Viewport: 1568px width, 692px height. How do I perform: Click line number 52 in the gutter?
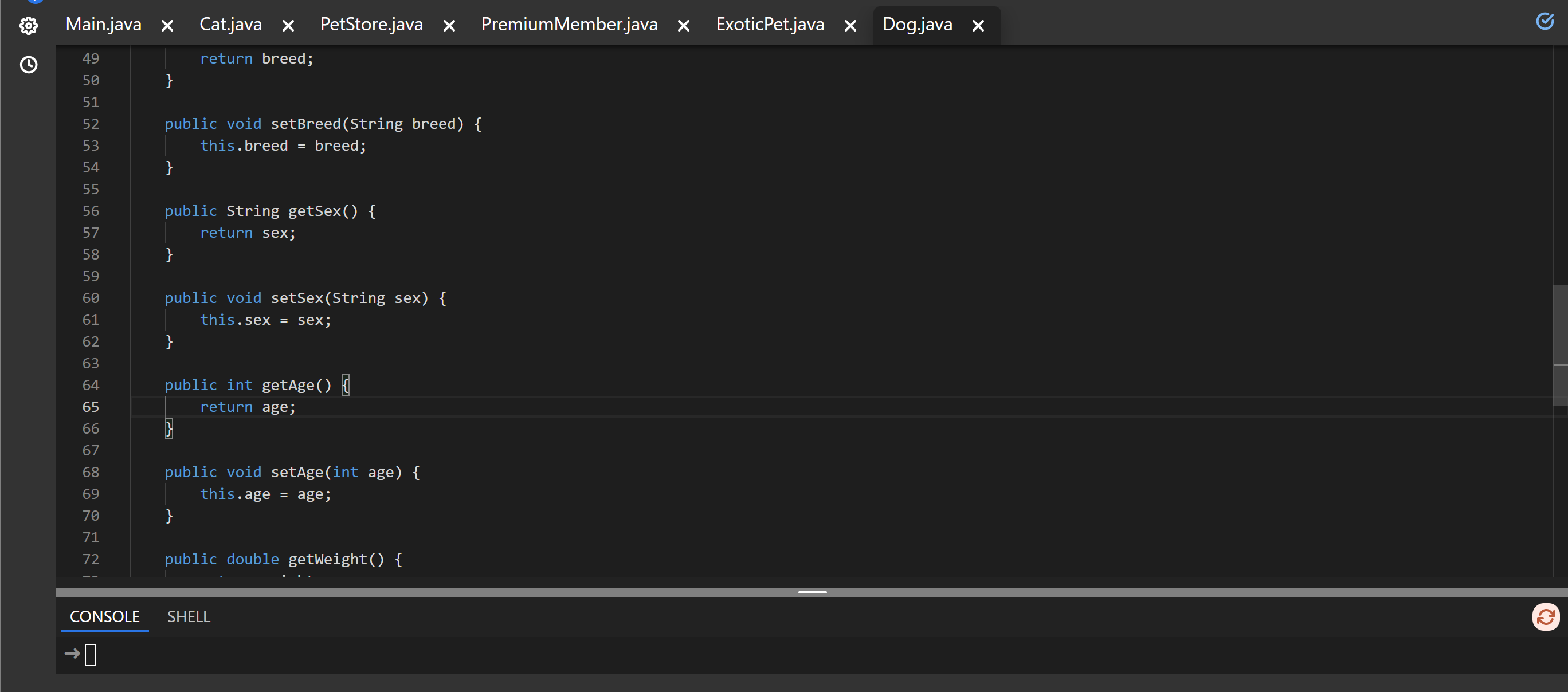click(x=91, y=124)
